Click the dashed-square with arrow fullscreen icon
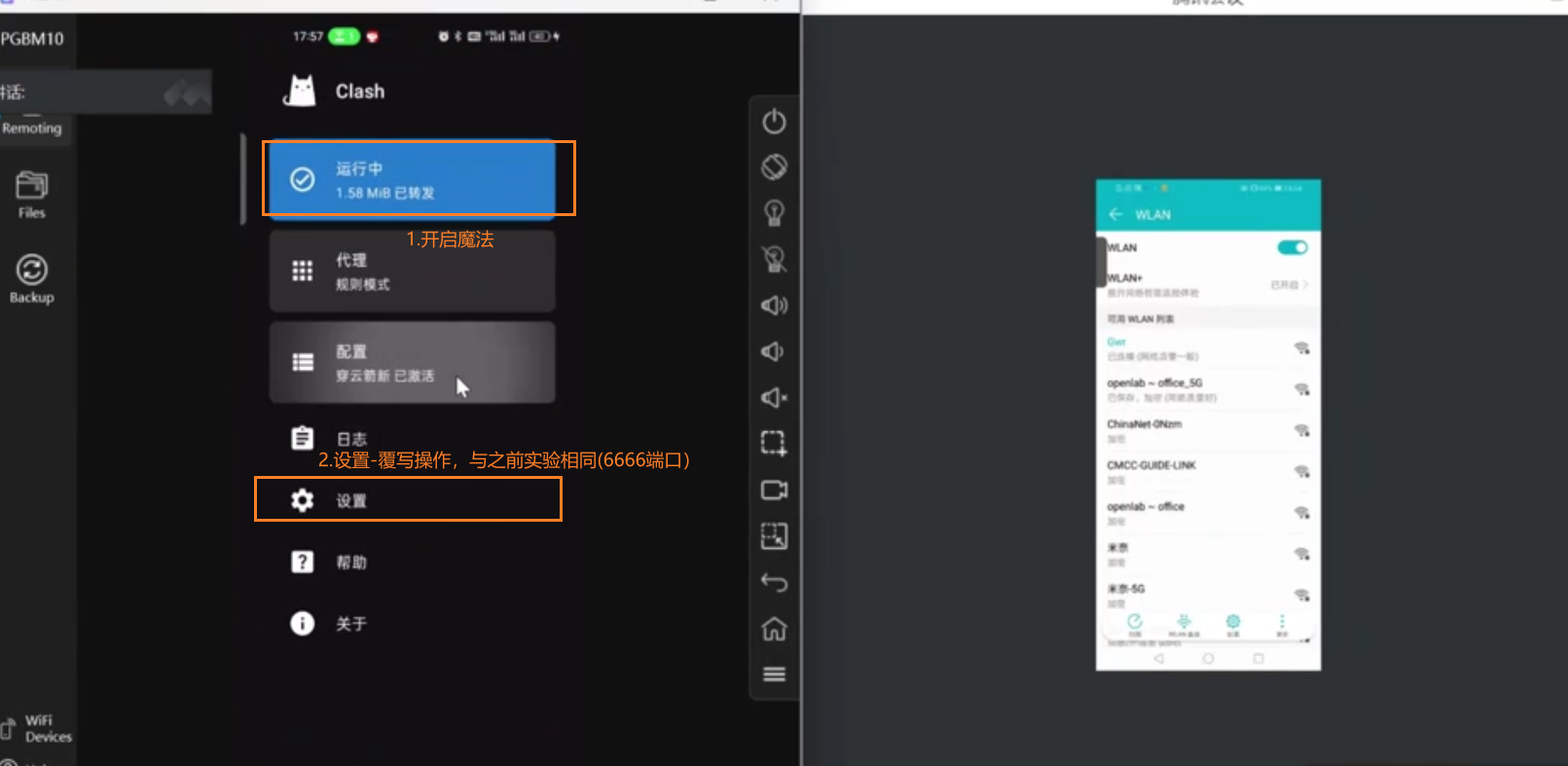 [x=774, y=535]
